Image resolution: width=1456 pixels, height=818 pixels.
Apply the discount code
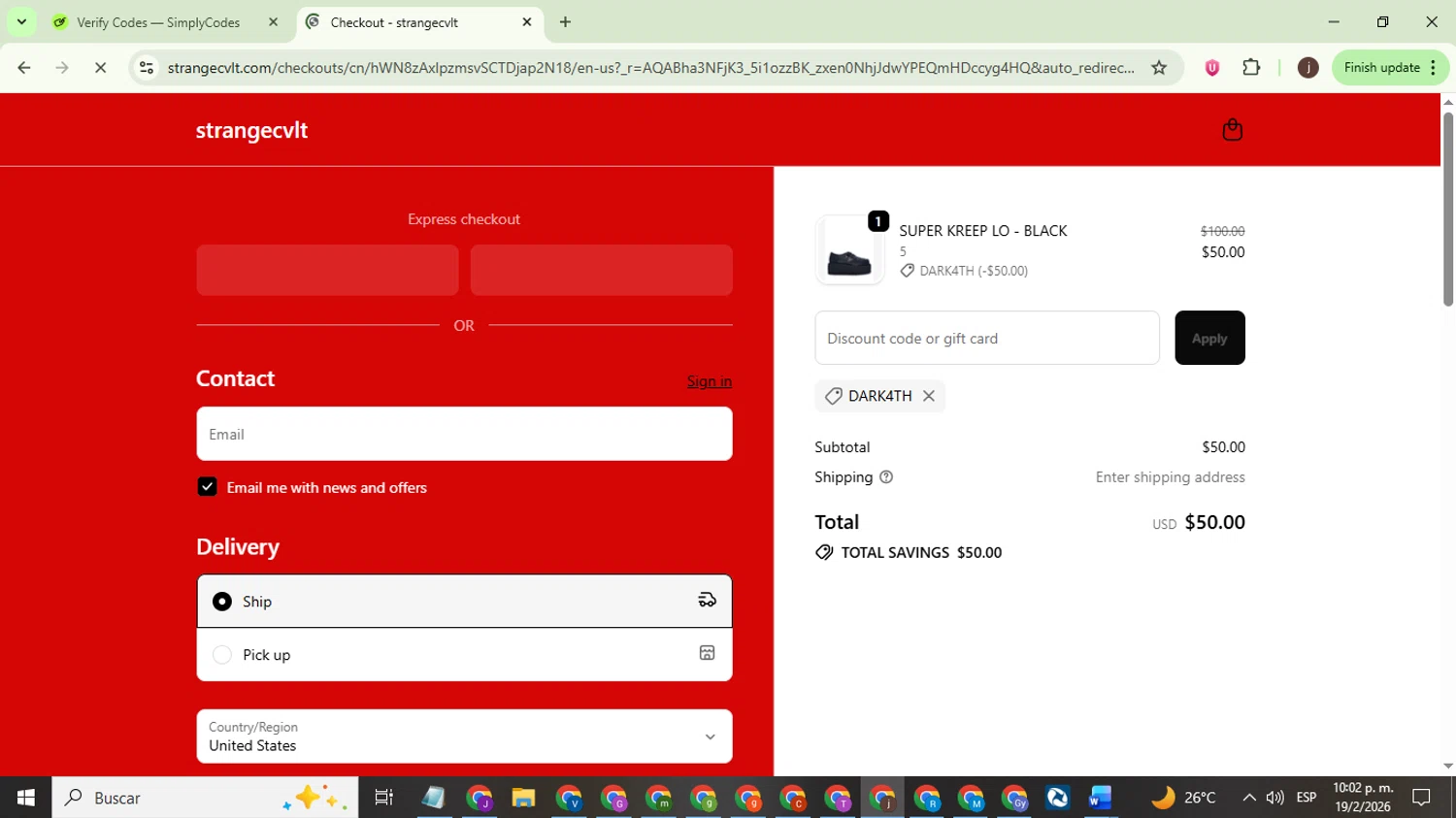point(1209,338)
